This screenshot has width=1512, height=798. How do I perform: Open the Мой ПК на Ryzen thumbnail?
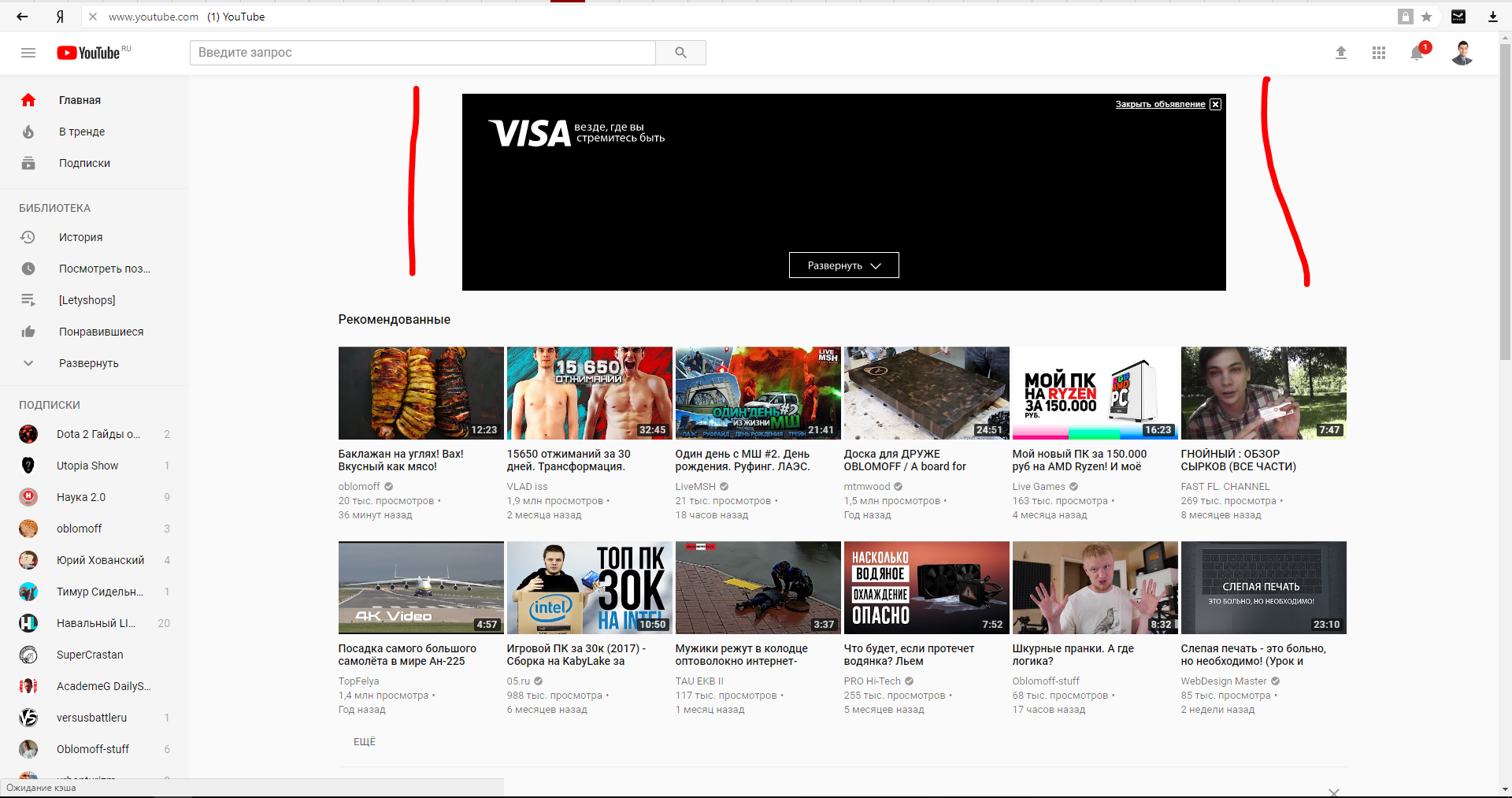1095,393
